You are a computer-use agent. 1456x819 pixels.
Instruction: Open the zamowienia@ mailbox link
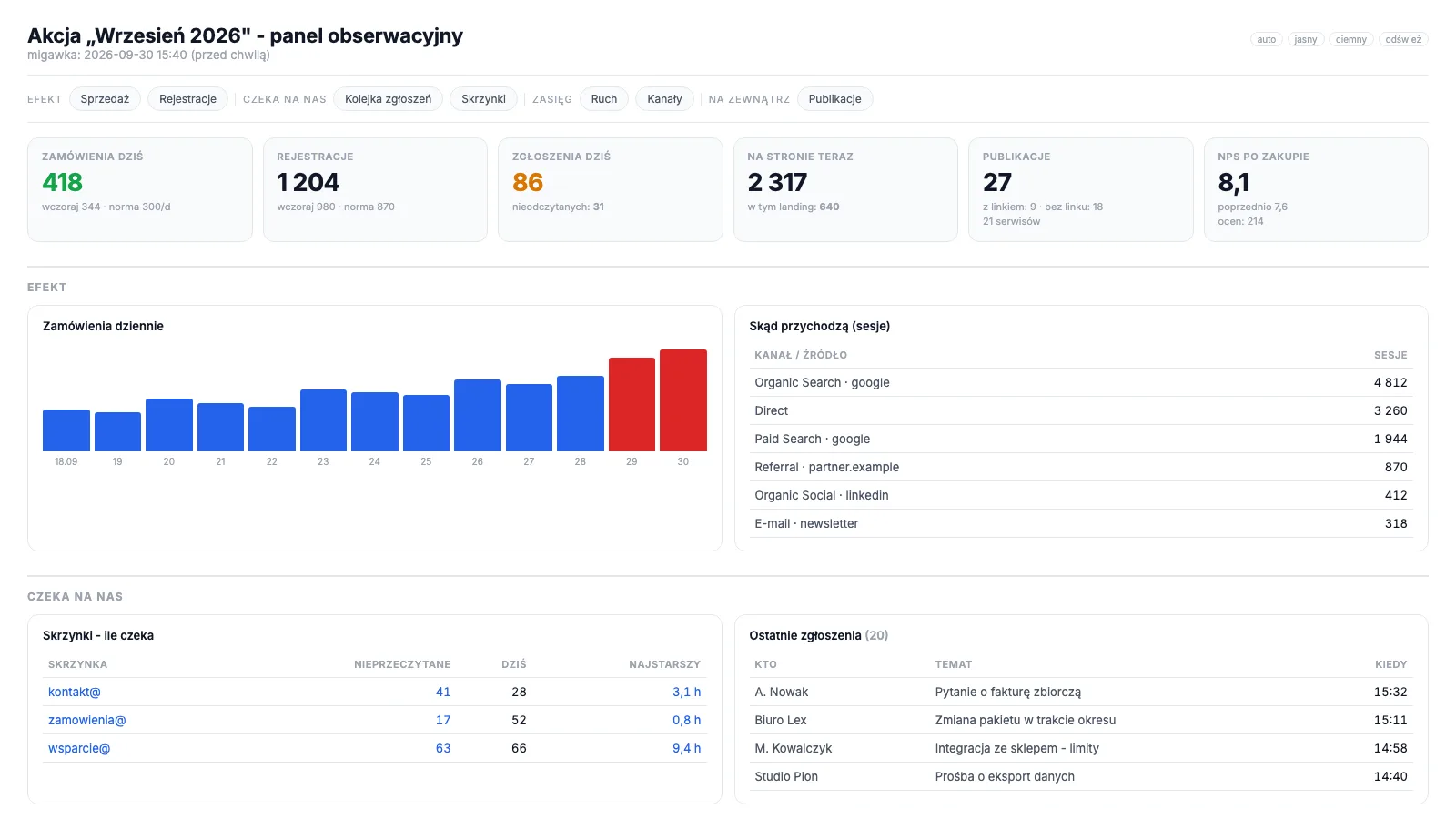tap(87, 720)
